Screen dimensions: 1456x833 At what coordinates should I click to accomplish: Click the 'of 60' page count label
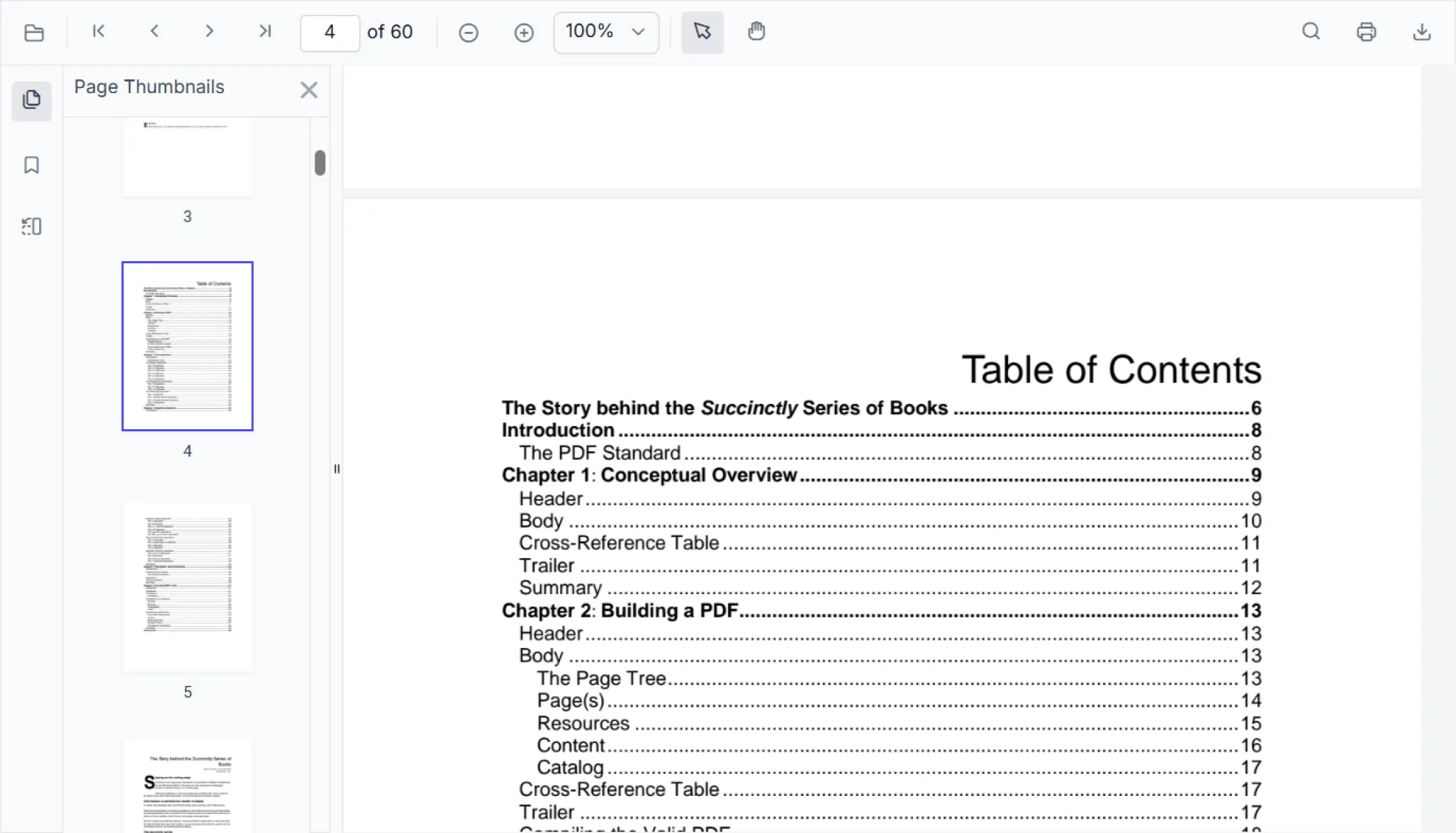pyautogui.click(x=389, y=32)
